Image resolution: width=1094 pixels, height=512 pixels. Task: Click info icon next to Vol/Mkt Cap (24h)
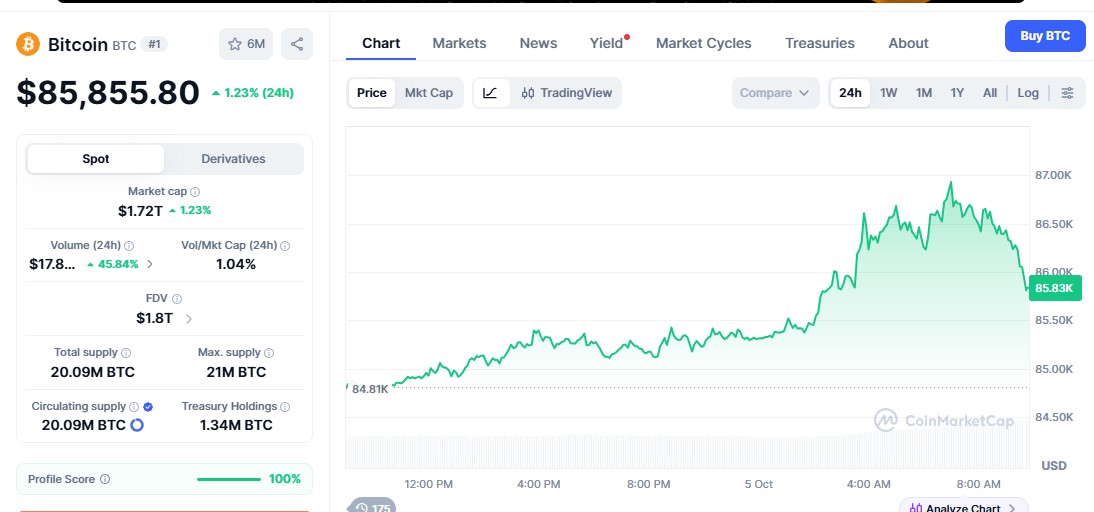pos(285,246)
